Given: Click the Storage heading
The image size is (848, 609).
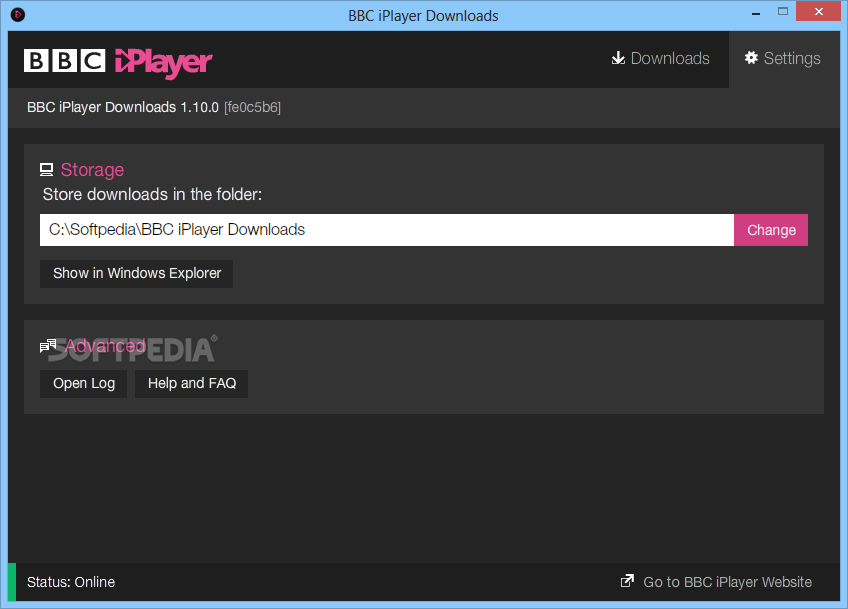Looking at the screenshot, I should [92, 170].
